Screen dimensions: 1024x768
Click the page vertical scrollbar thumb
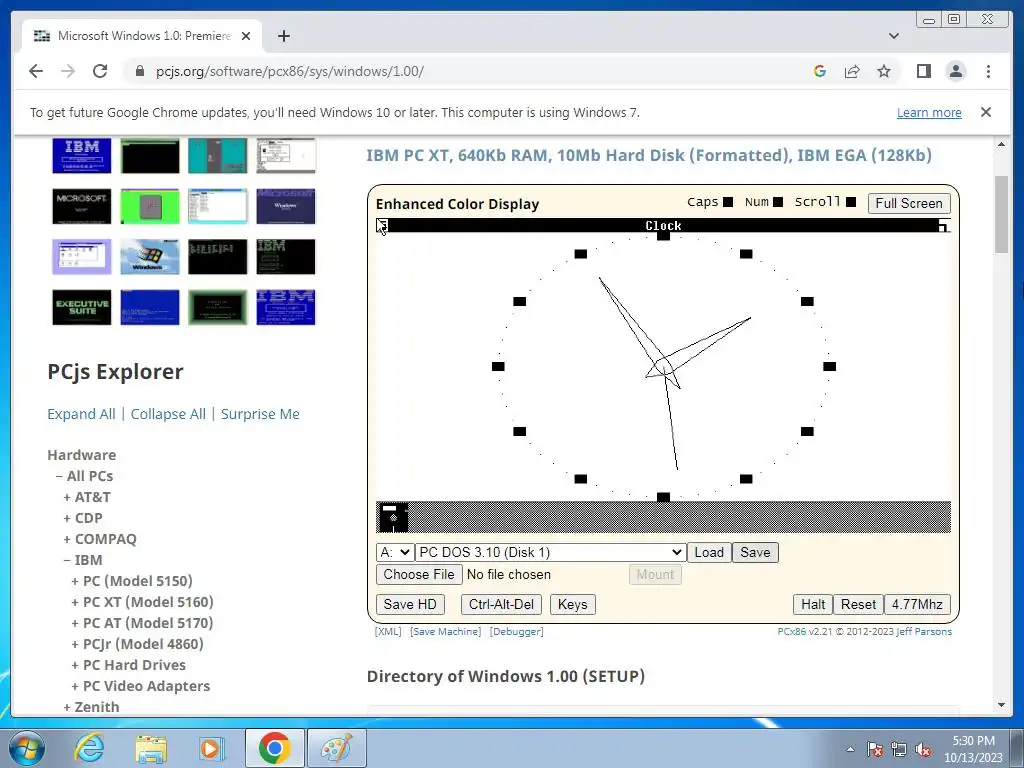point(1001,214)
